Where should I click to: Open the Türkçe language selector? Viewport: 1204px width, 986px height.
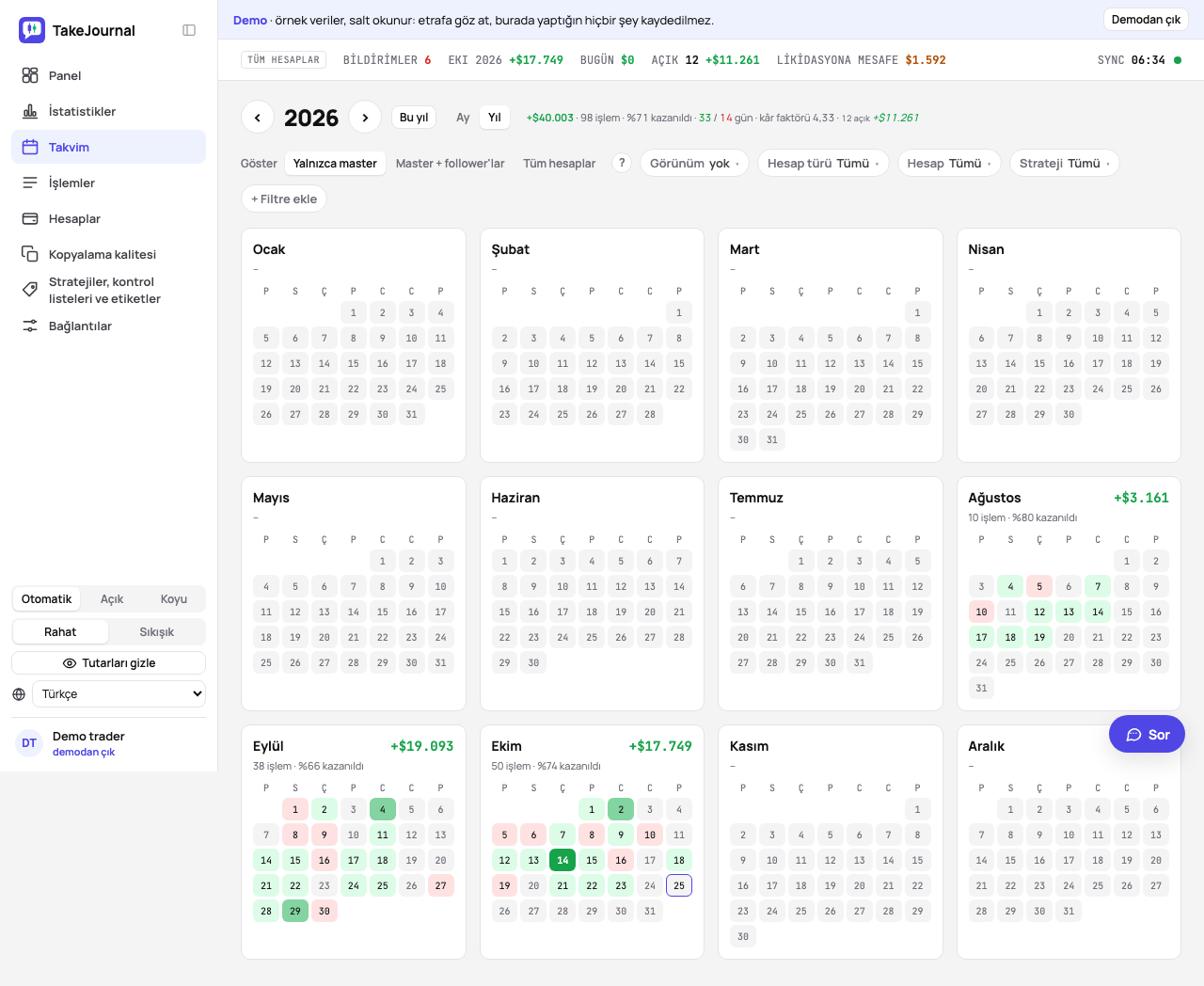[119, 694]
